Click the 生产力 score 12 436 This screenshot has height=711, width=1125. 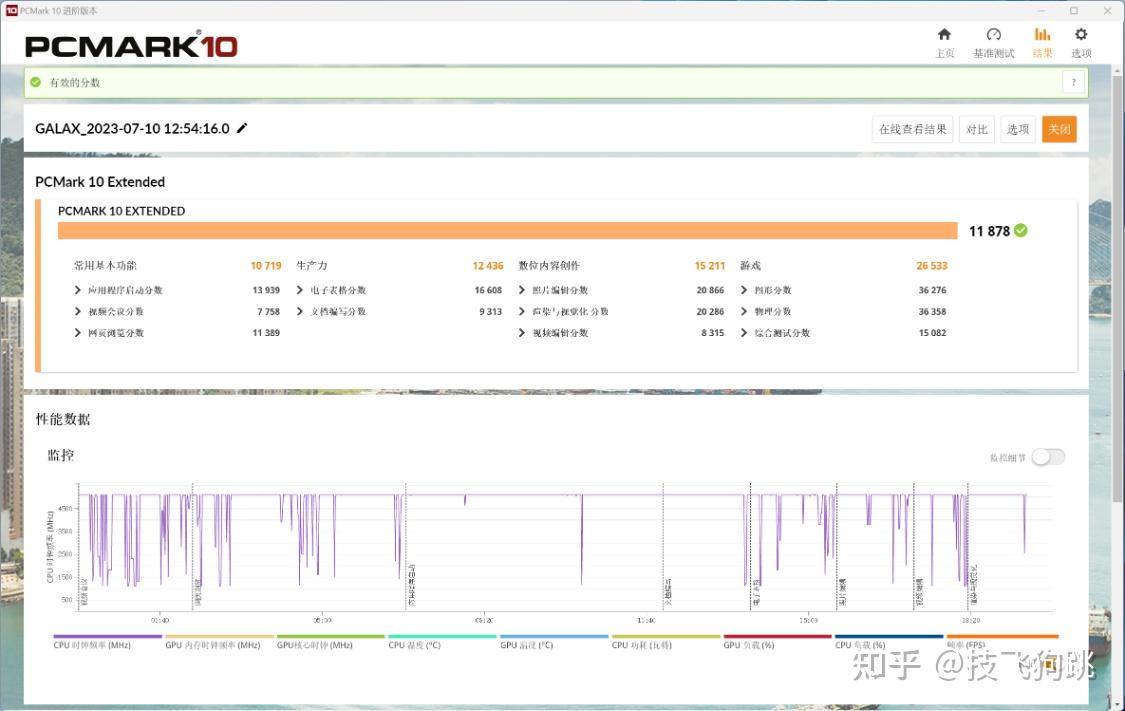(x=488, y=265)
